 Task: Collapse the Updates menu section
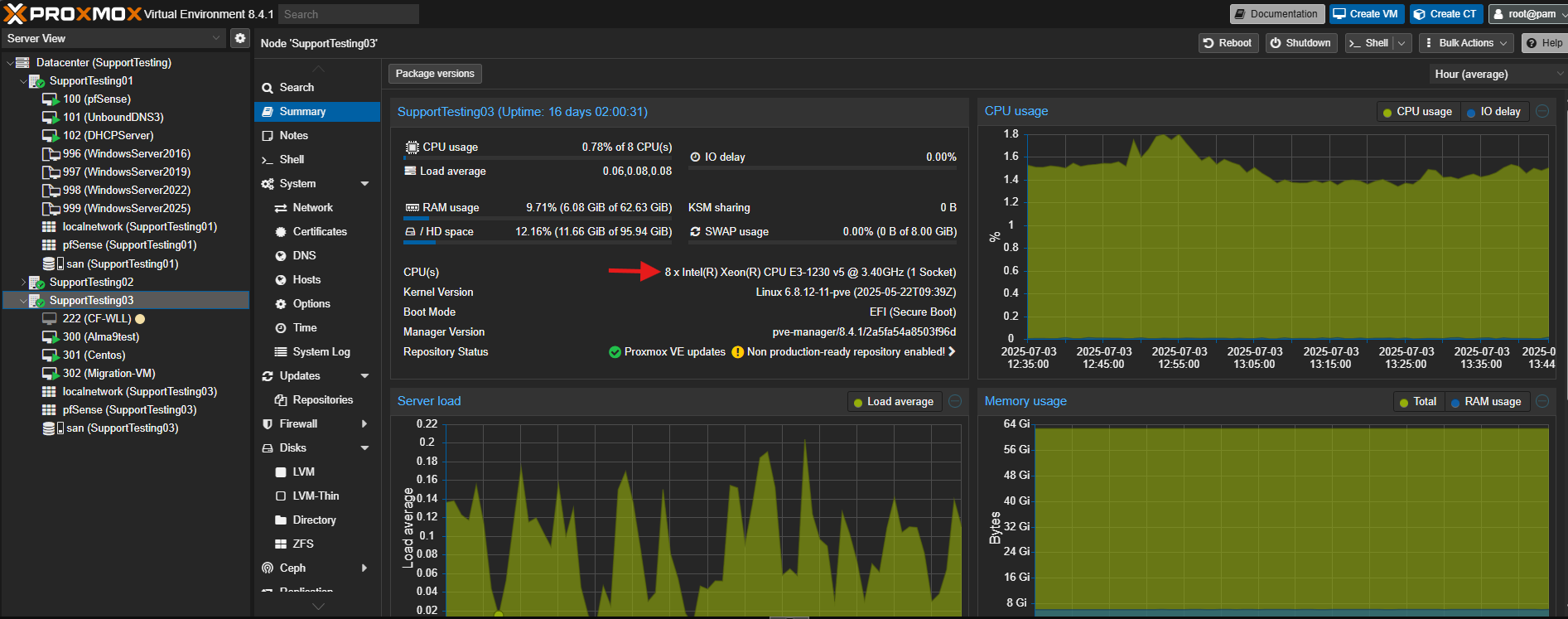pyautogui.click(x=364, y=375)
